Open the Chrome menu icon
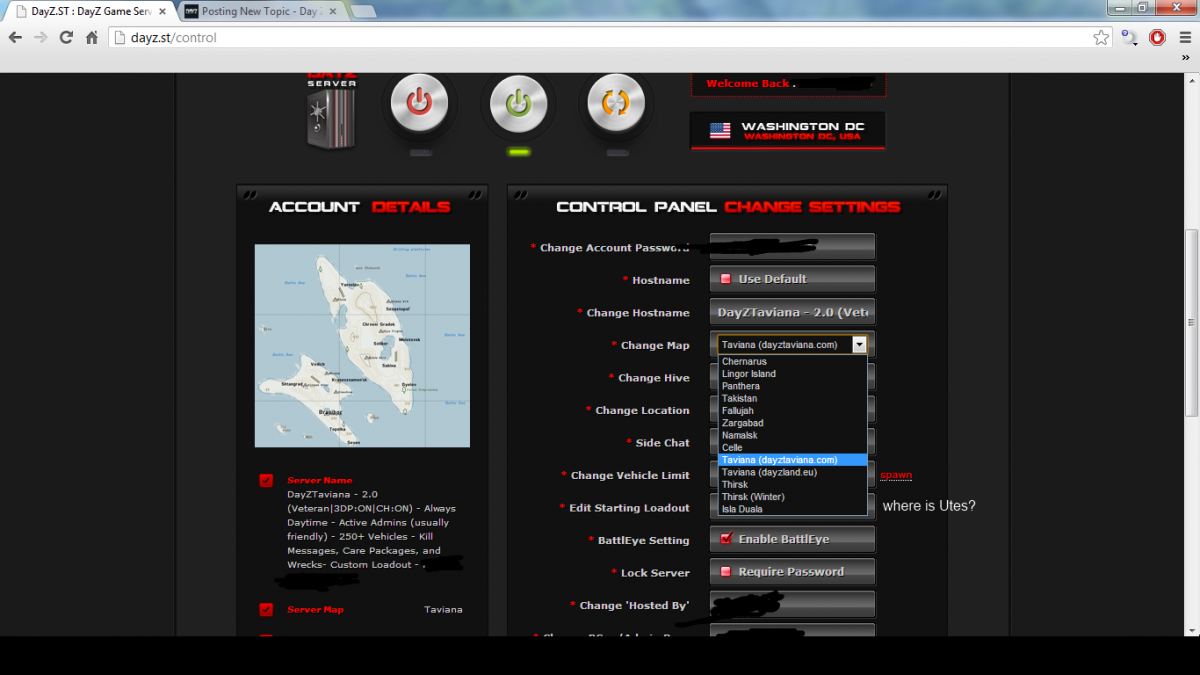This screenshot has width=1200, height=675. coord(1184,38)
